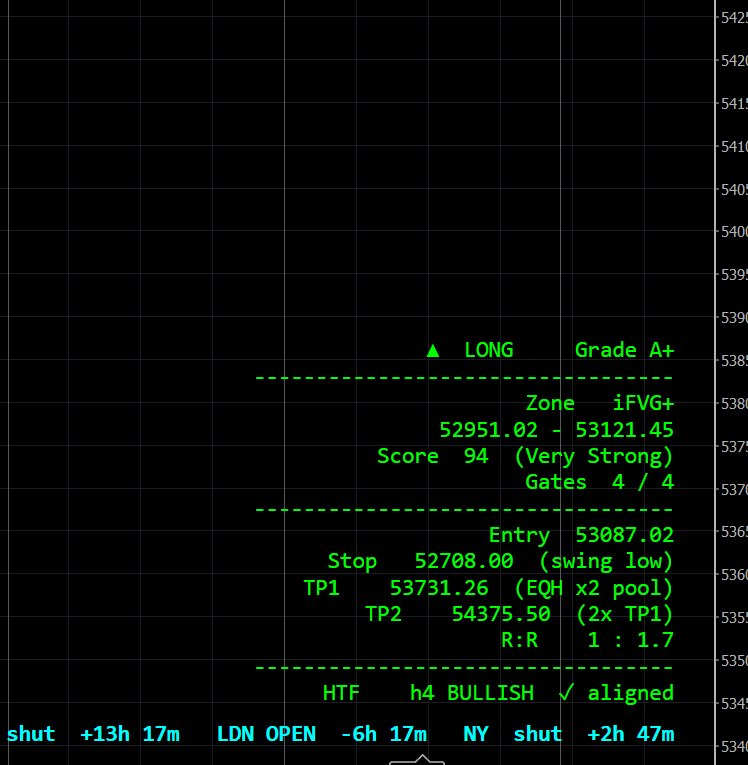Screen dimensions: 748x765
Task: Click the HTF h4 BULLISH aligned line
Action: [498, 693]
